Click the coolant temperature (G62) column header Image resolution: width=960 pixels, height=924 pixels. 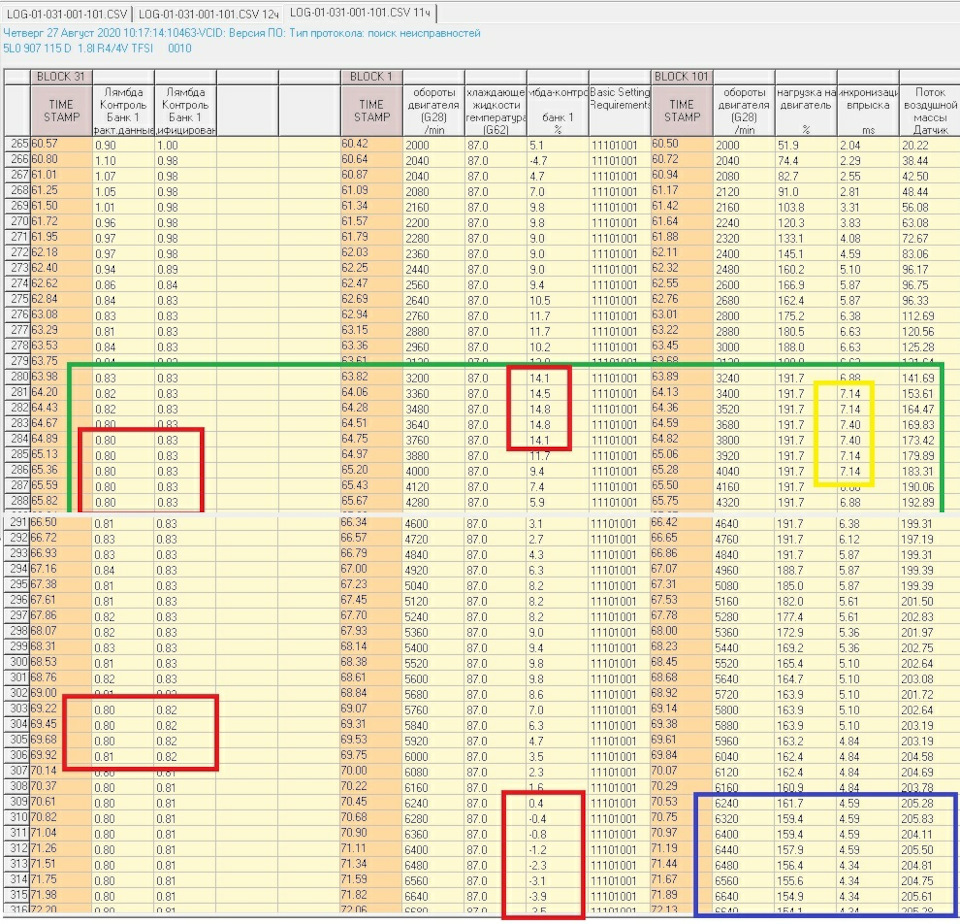click(x=495, y=110)
